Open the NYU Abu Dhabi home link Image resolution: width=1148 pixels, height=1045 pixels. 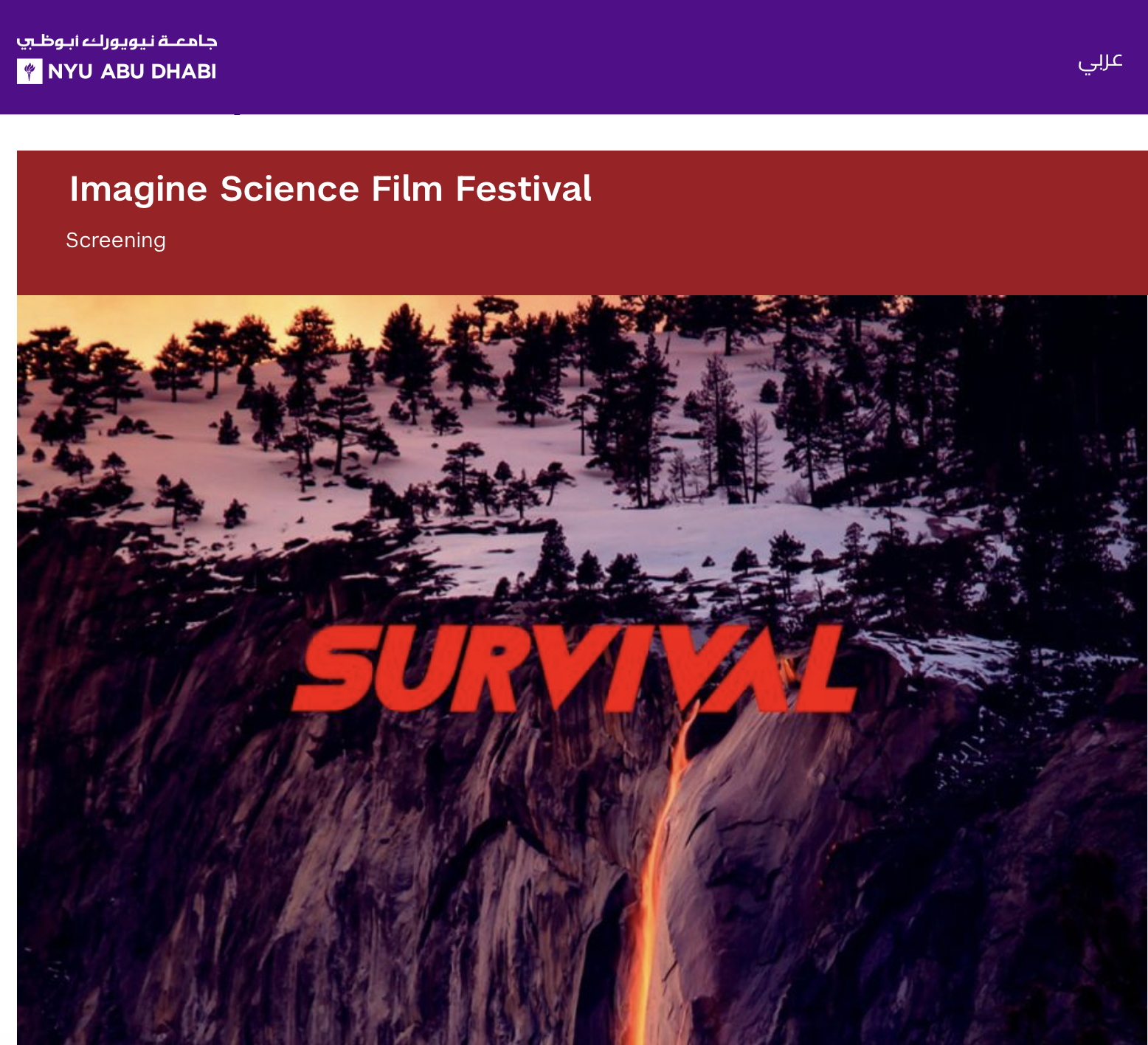point(117,58)
